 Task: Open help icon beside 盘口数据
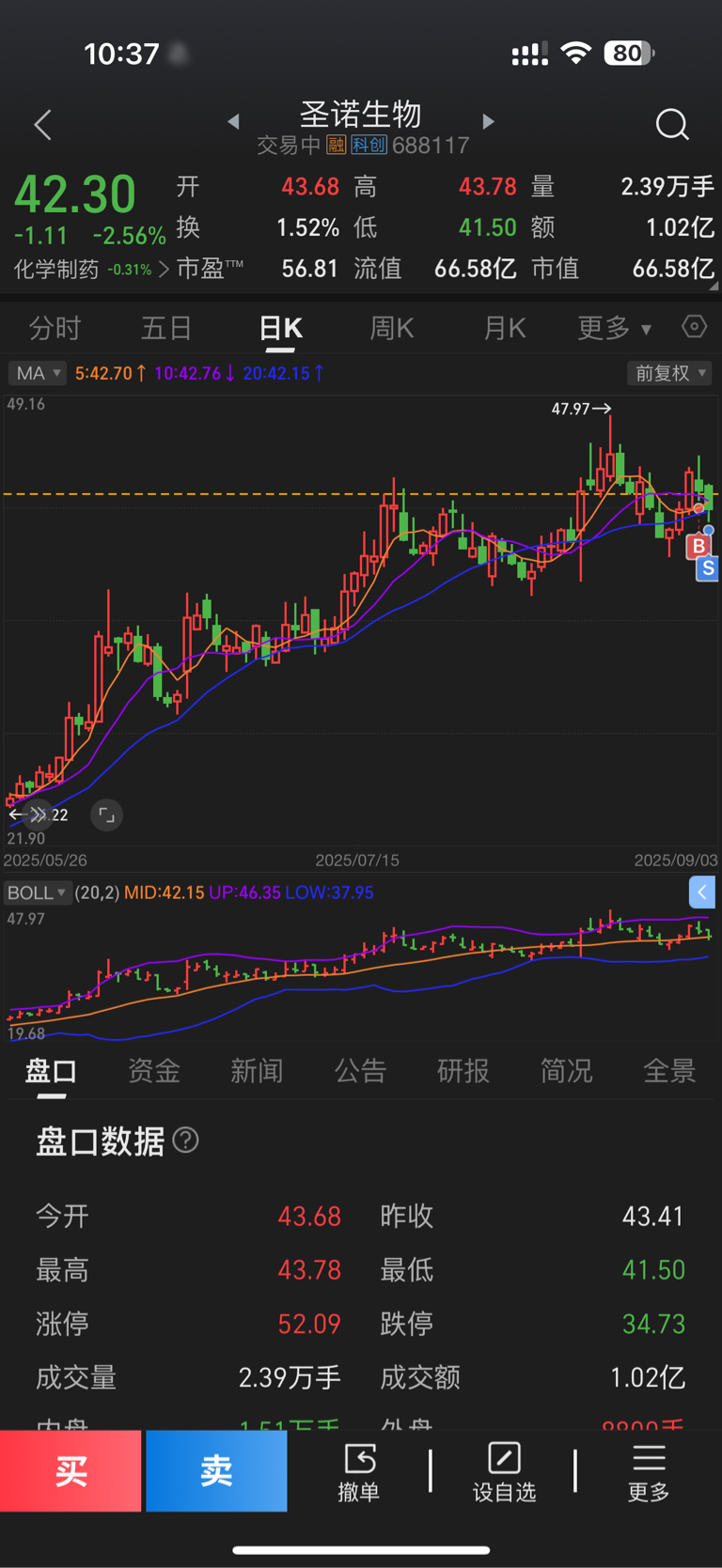186,1140
